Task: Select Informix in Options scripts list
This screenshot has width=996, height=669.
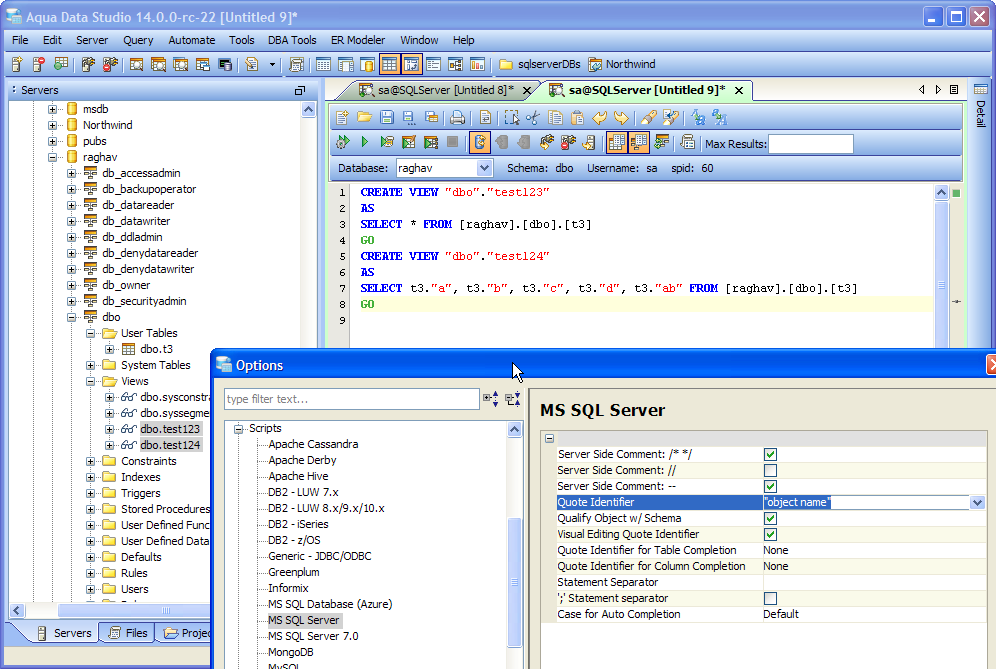Action: [x=288, y=588]
